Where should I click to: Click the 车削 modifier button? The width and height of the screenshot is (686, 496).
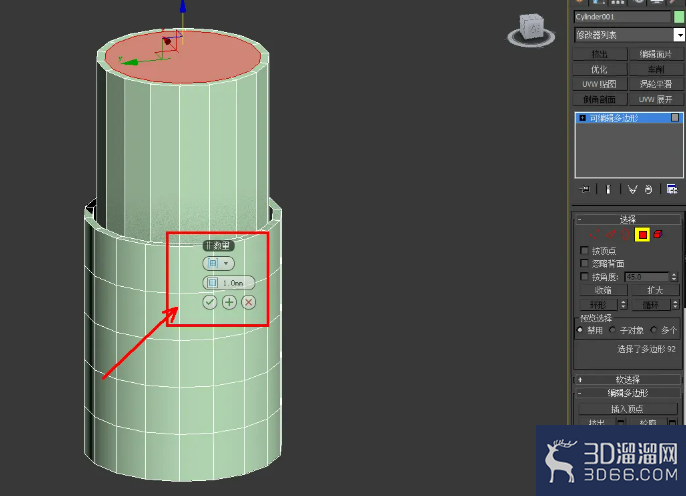655,69
